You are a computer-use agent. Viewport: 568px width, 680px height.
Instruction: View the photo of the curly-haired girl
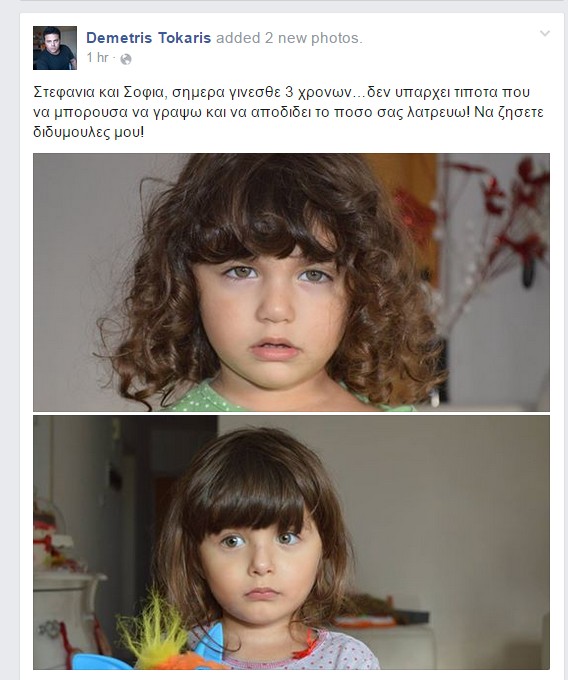coord(291,282)
